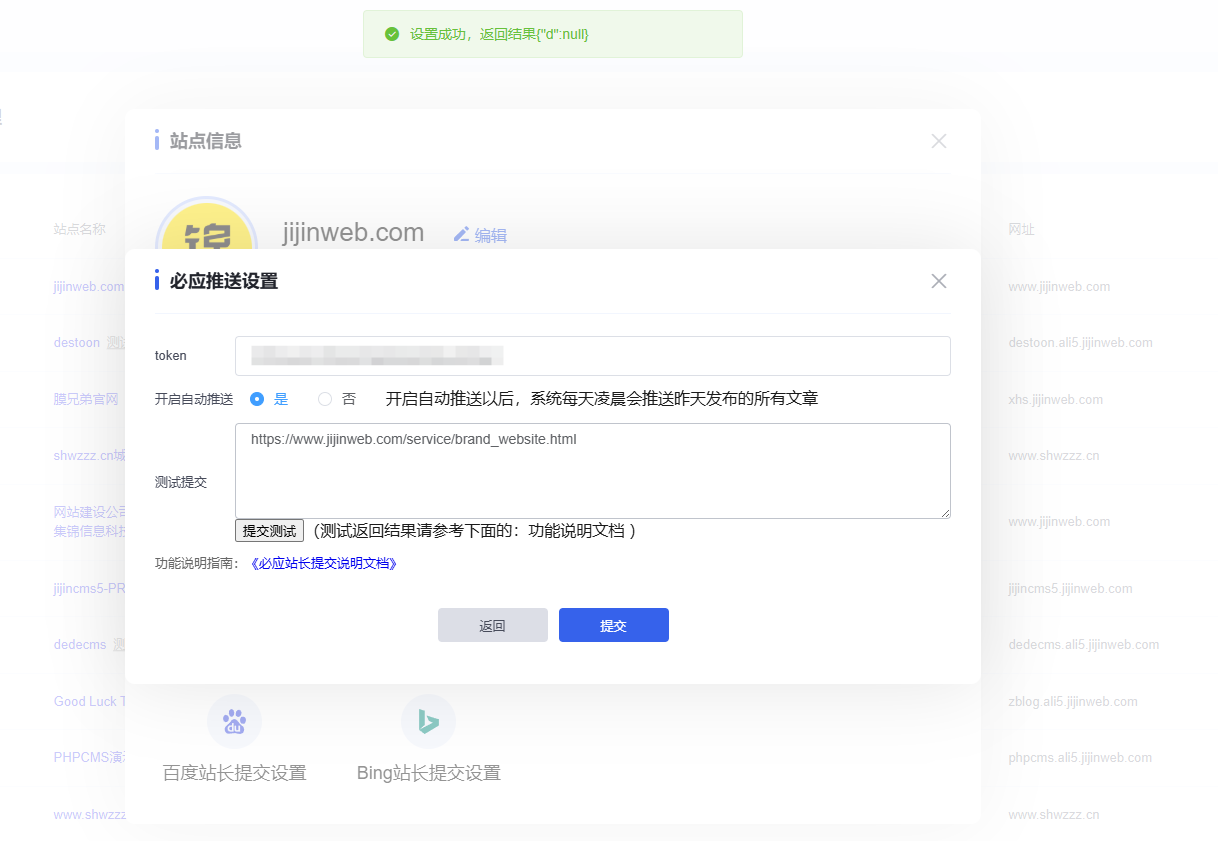This screenshot has height=841, width=1218.
Task: Click the dedecms site name
Action: [x=80, y=645]
